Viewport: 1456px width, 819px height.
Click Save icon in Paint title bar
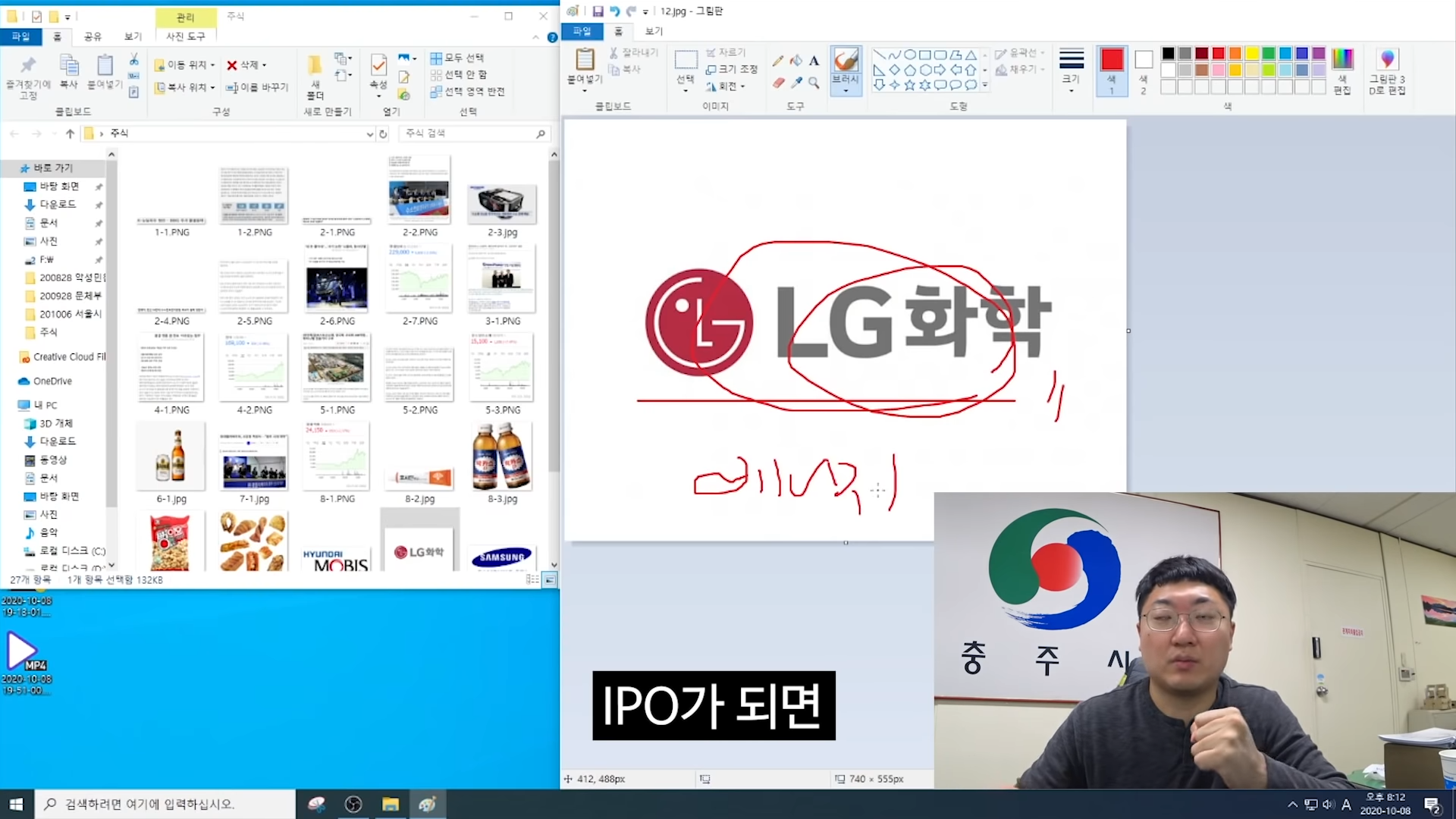coord(598,11)
